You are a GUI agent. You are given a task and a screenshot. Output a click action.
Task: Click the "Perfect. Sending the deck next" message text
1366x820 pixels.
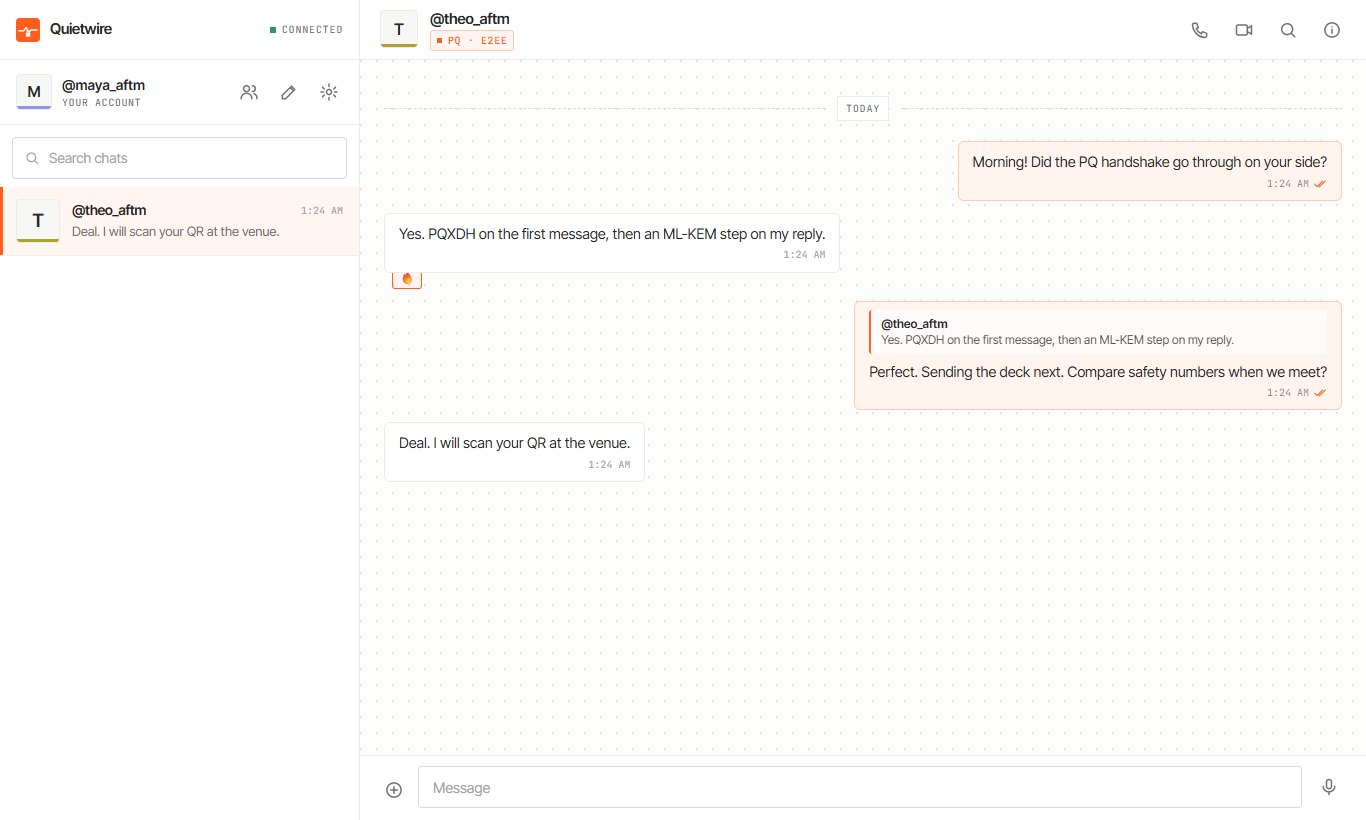point(1098,372)
